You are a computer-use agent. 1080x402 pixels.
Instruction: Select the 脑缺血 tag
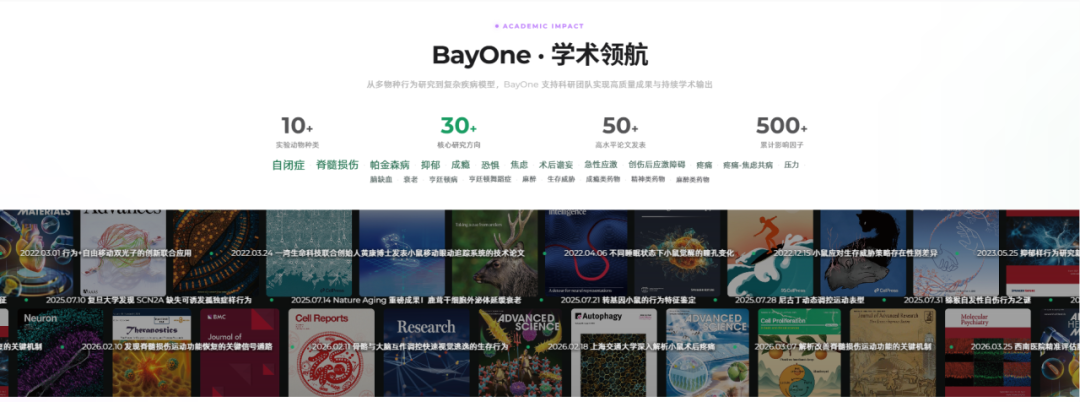click(x=381, y=180)
